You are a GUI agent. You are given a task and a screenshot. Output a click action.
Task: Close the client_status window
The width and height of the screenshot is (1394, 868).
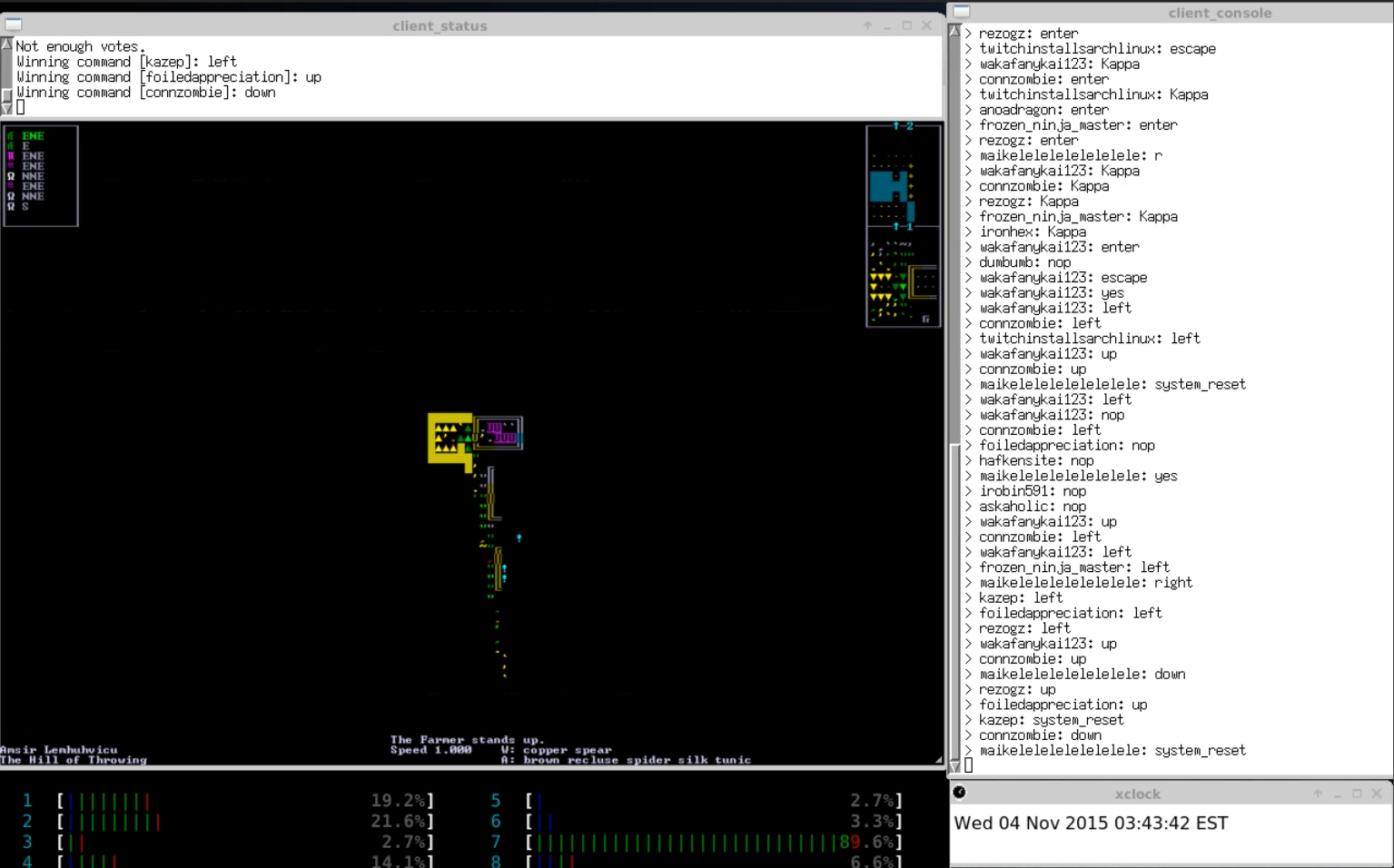[x=926, y=25]
